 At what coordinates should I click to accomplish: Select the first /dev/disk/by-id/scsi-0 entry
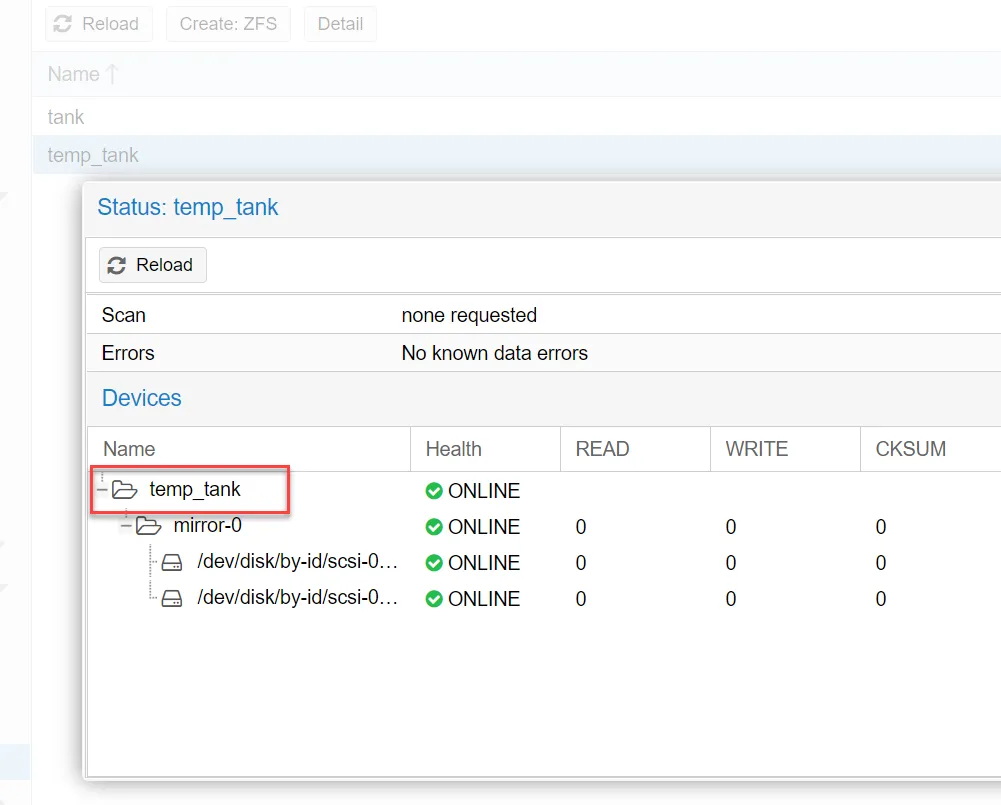click(x=297, y=561)
